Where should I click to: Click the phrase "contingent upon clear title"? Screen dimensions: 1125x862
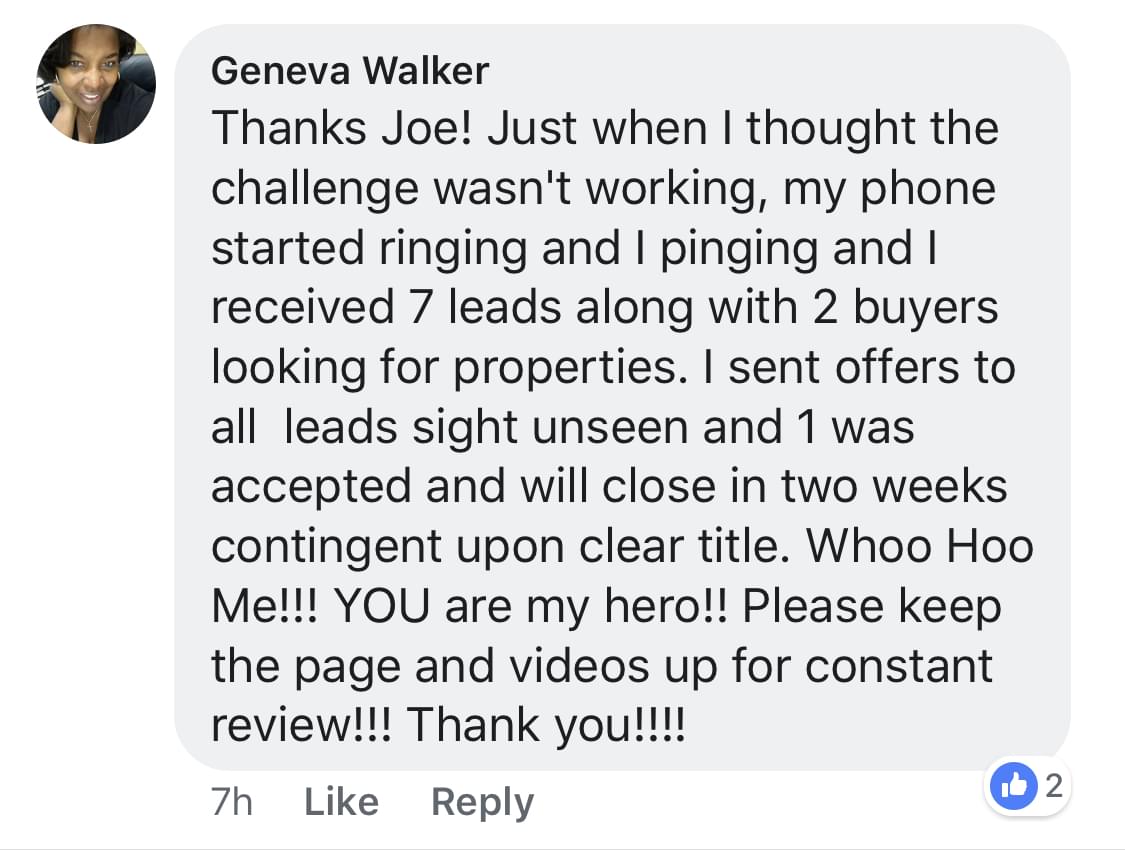(501, 546)
